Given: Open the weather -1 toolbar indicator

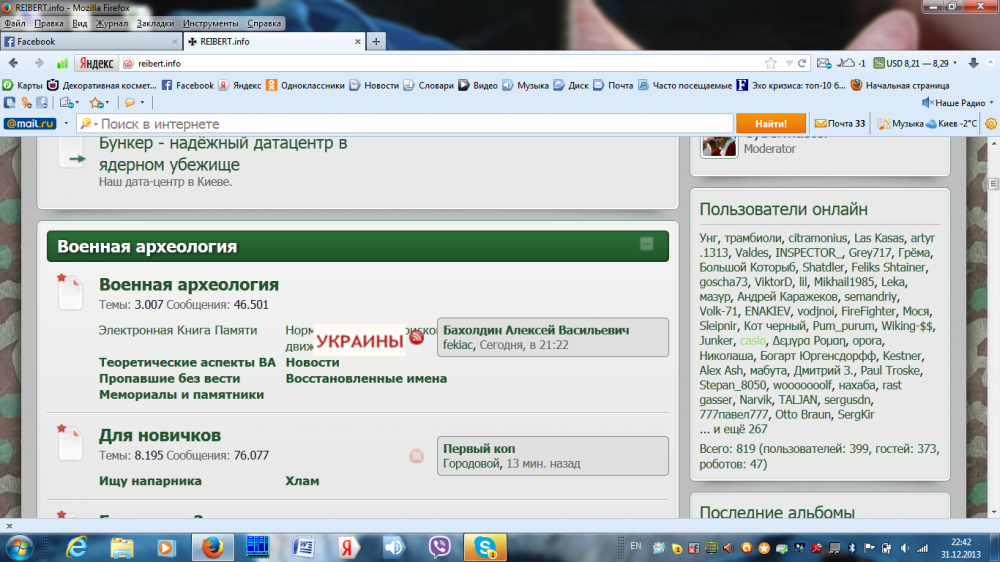Looking at the screenshot, I should pyautogui.click(x=851, y=63).
